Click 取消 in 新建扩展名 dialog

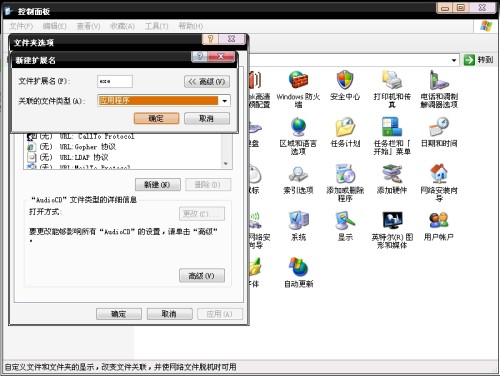click(207, 118)
